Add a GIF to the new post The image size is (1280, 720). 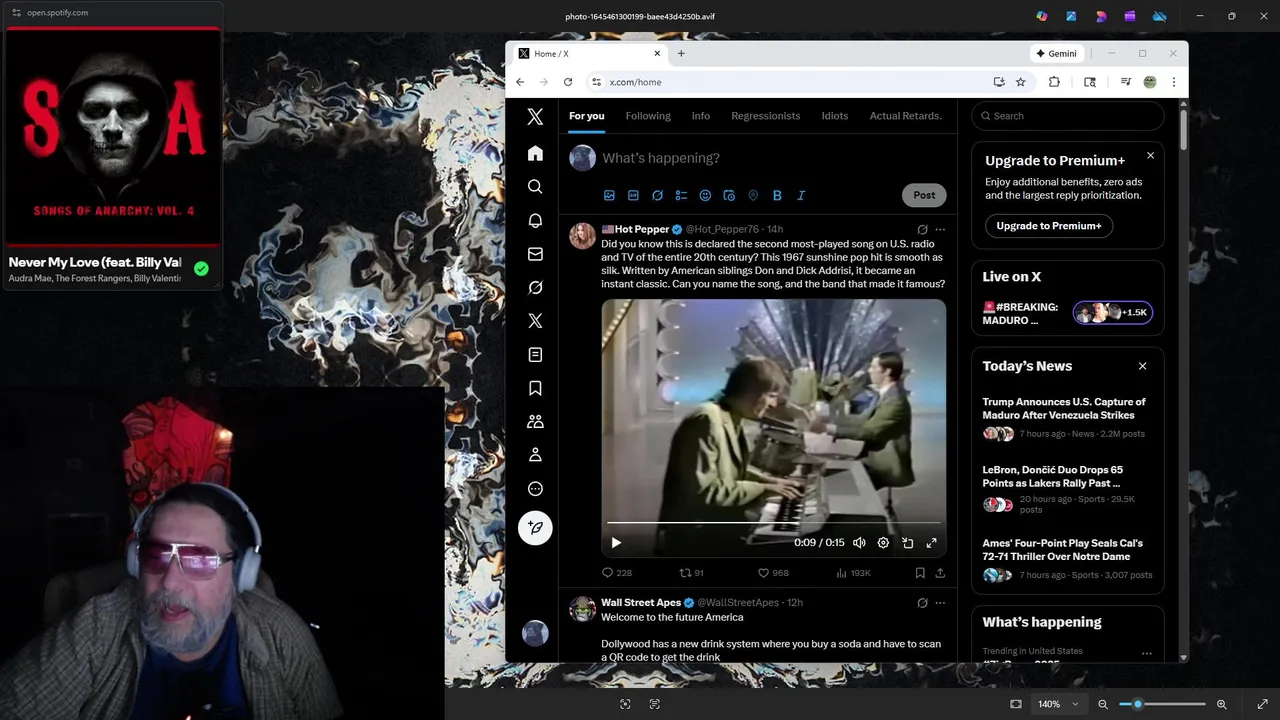(633, 195)
